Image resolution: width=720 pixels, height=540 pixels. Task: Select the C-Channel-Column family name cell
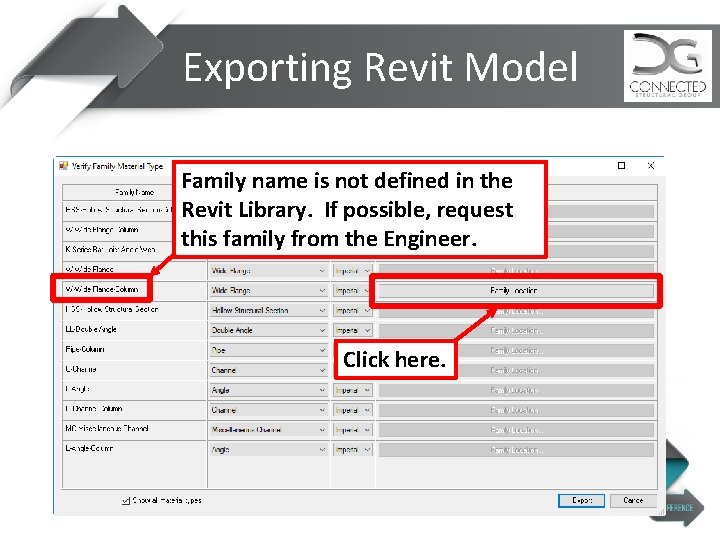[x=135, y=409]
